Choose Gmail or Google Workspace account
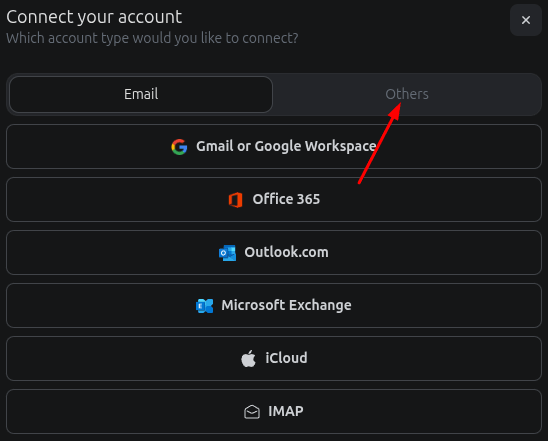Image resolution: width=548 pixels, height=441 pixels. coord(274,146)
